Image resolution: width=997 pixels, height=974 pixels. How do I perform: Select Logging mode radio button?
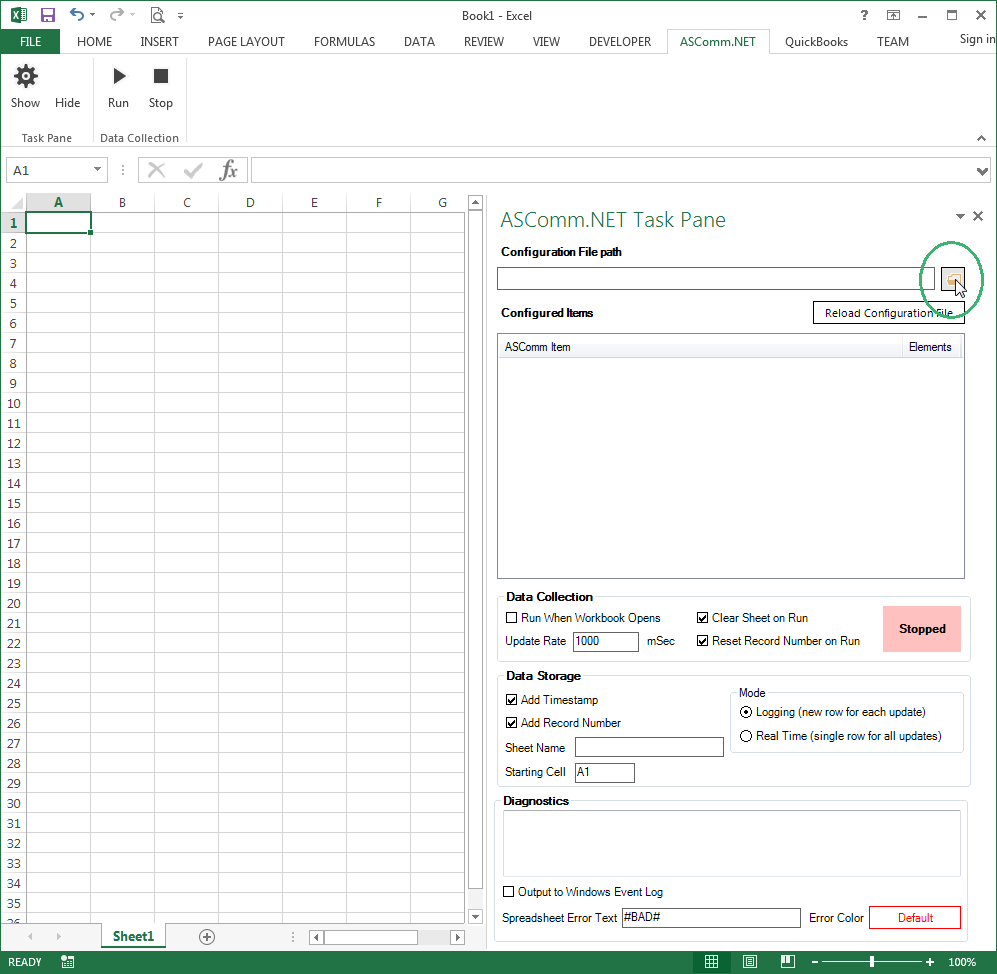(x=746, y=712)
